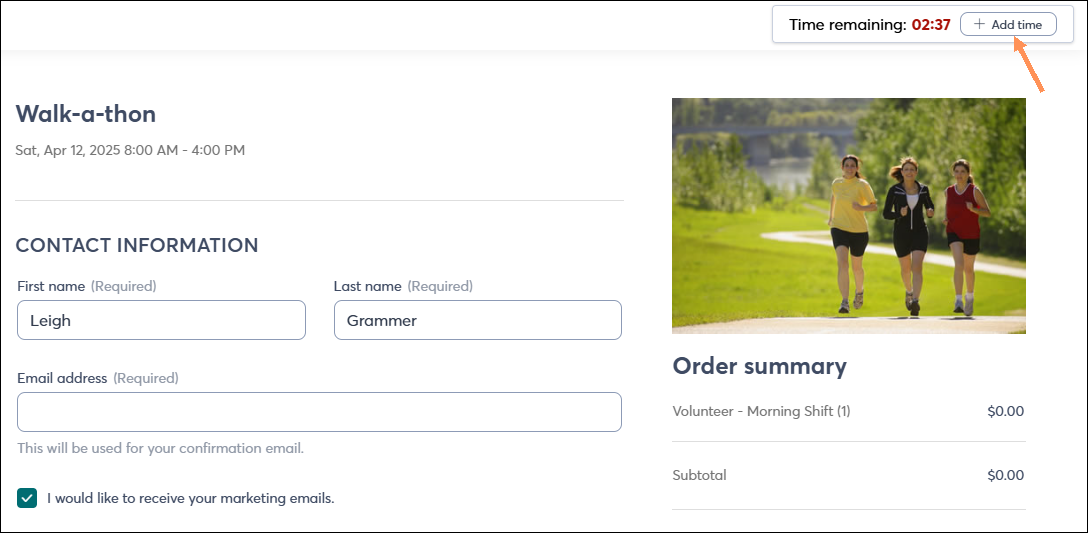This screenshot has width=1088, height=533.
Task: Click the Last name field containing Grammer
Action: pos(477,320)
